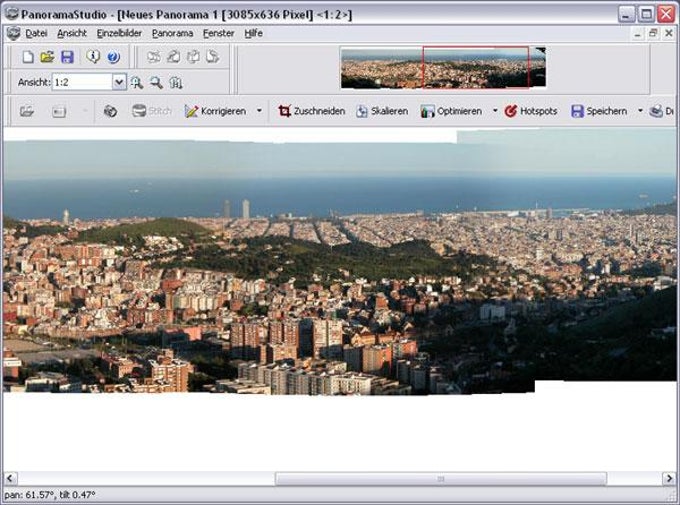Expand the Korrigieren dropdown arrow
680x505 pixels.
point(259,111)
